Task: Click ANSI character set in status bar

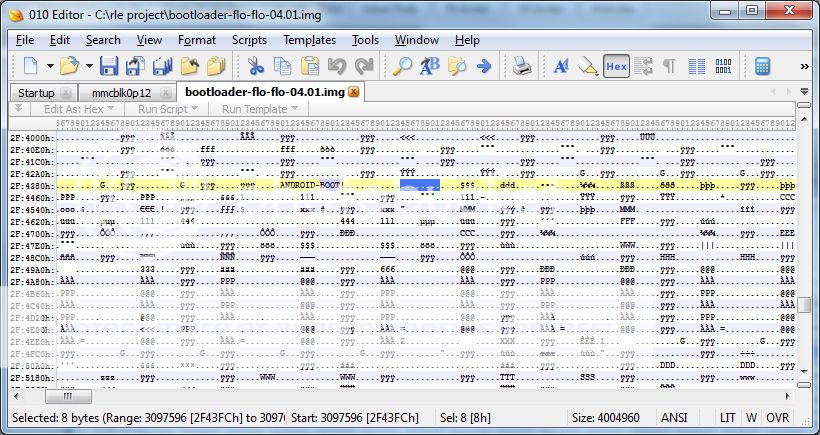Action: click(674, 416)
